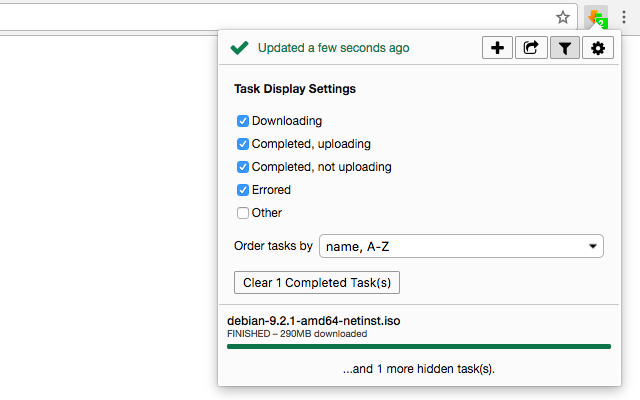
Task: Click the green download progress bar
Action: click(418, 346)
